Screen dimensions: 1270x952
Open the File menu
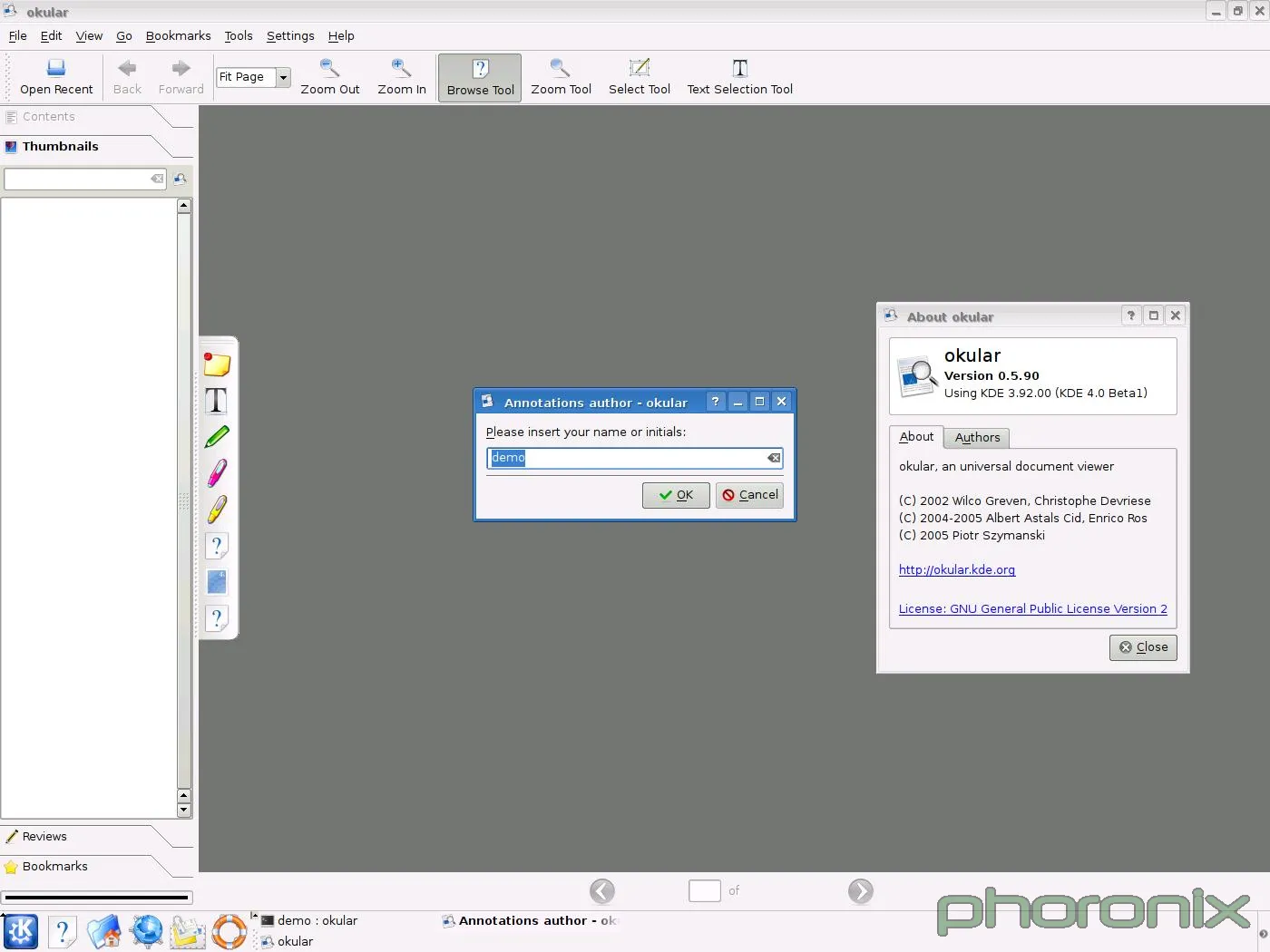[17, 35]
